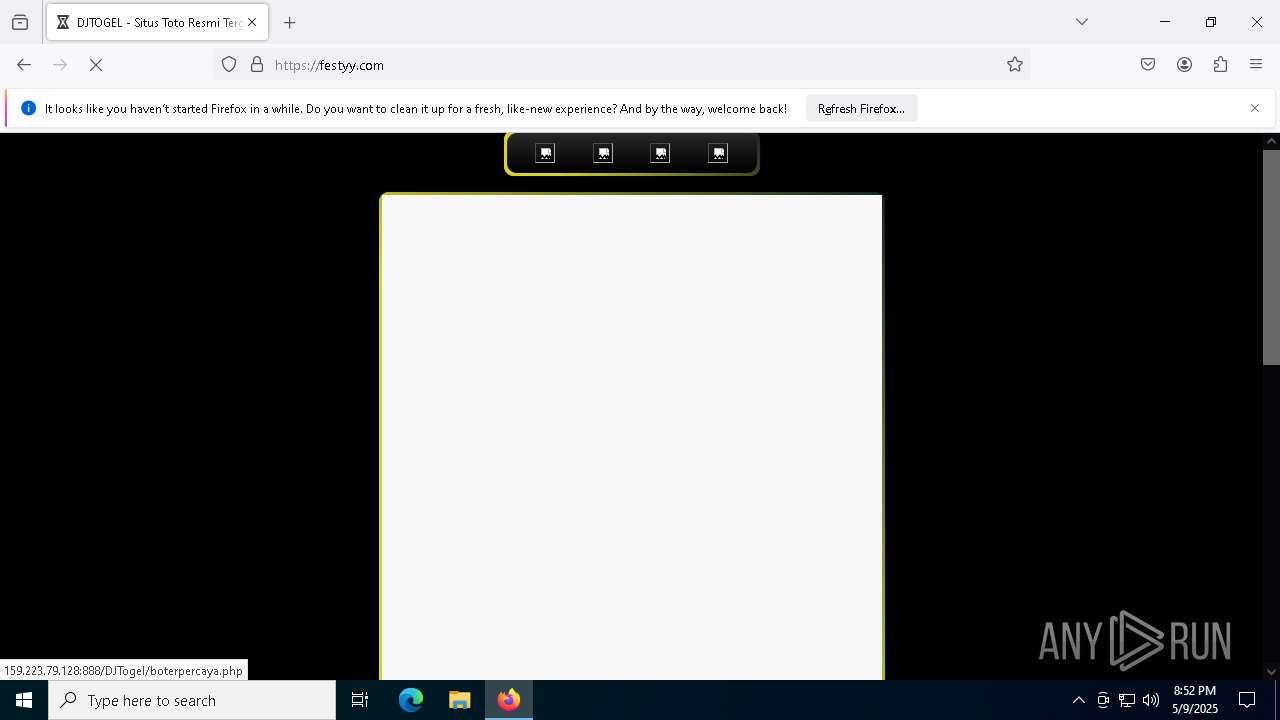Open Firefox account menu
Viewport: 1280px width, 720px height.
pyautogui.click(x=1184, y=65)
